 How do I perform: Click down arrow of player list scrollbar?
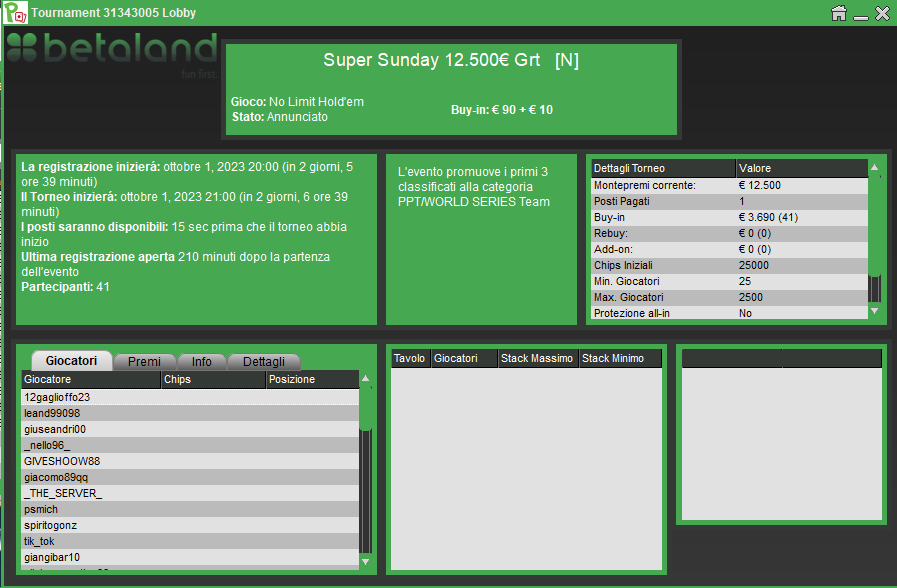point(366,562)
